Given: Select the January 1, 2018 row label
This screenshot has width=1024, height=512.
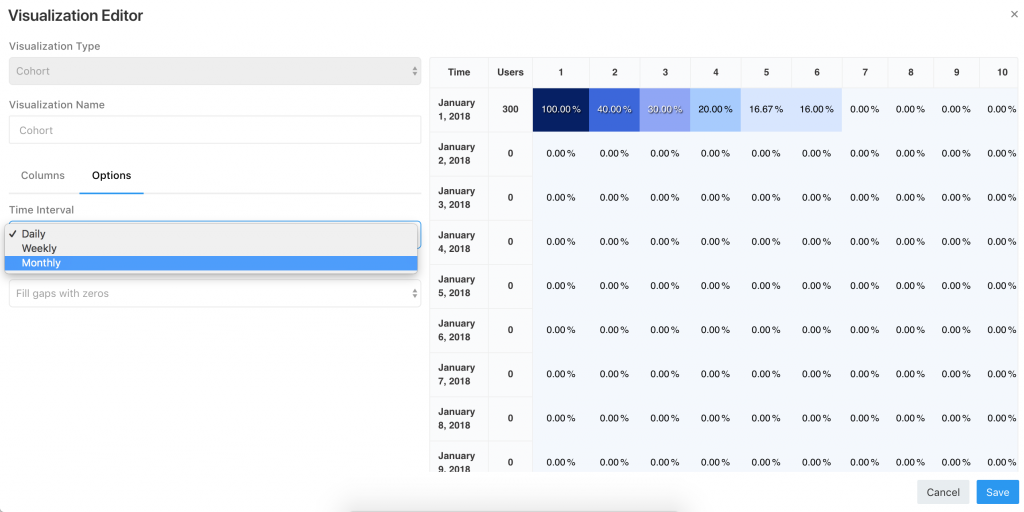Looking at the screenshot, I should coord(459,110).
